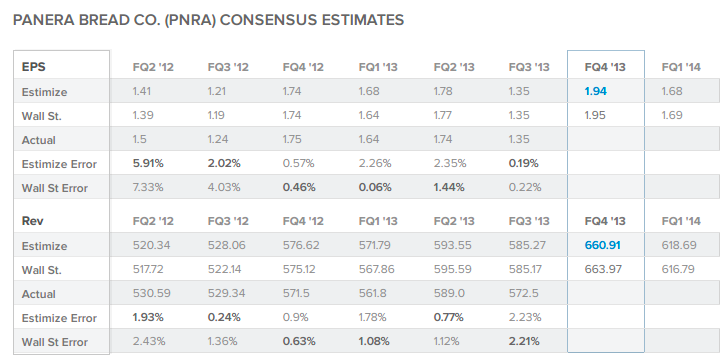Click the highlighted Estimize EPS value 1.94
Viewport: 722px width, 360px height.
595,91
